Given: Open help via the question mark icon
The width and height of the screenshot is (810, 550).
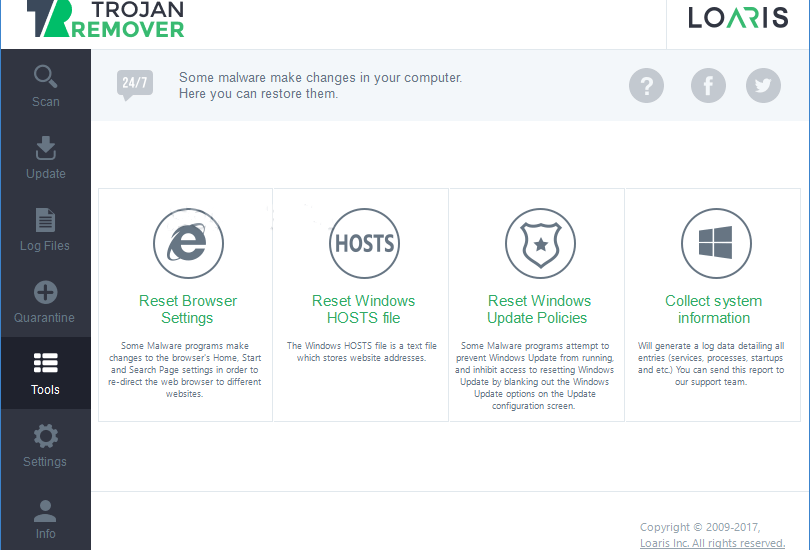Looking at the screenshot, I should click(x=646, y=85).
